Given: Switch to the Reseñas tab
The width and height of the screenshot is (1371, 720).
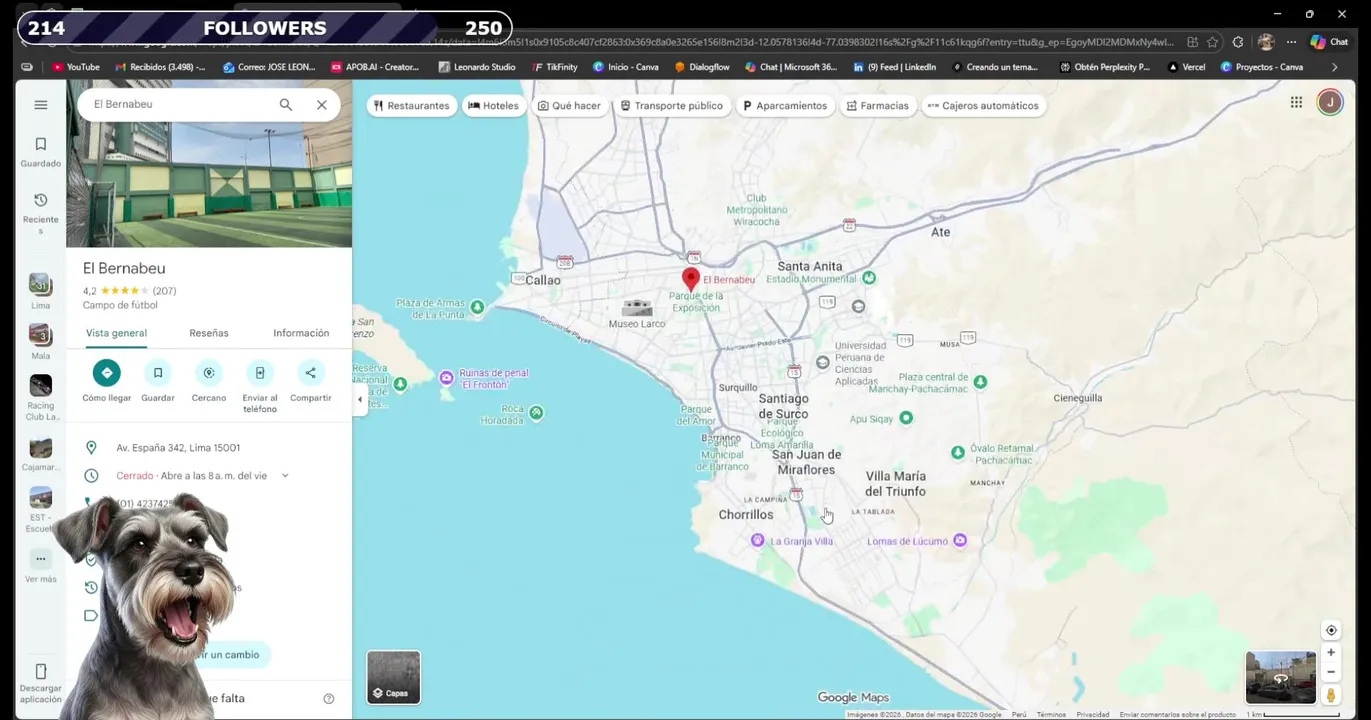Looking at the screenshot, I should (209, 333).
